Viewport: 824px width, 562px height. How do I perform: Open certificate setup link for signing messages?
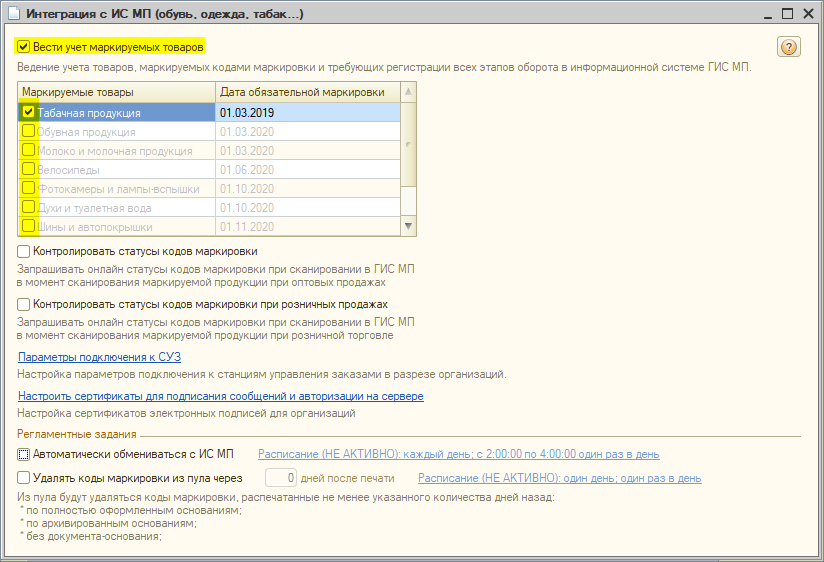tap(221, 396)
